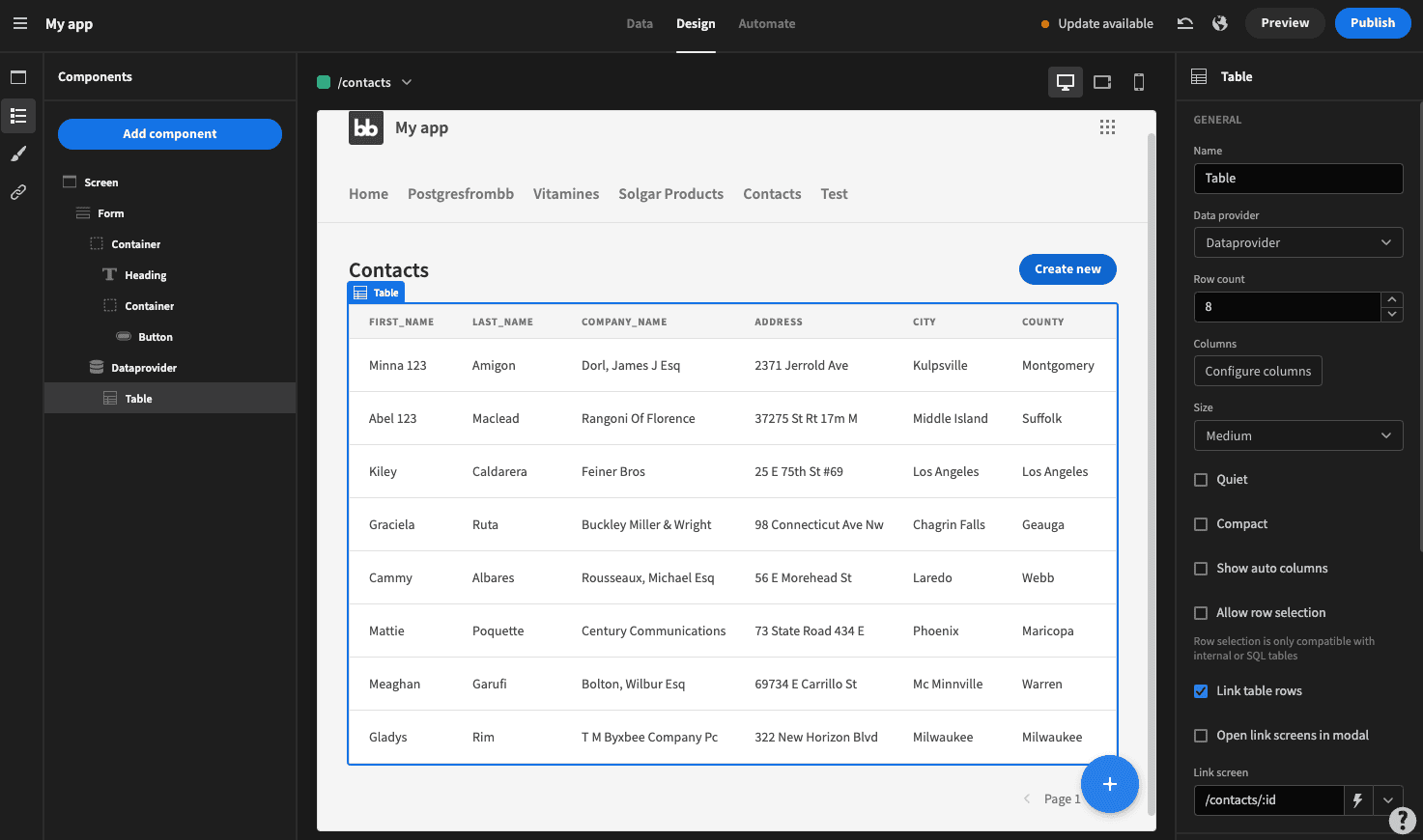1423x840 pixels.
Task: Click the Table icon in settings header
Action: 1199,76
